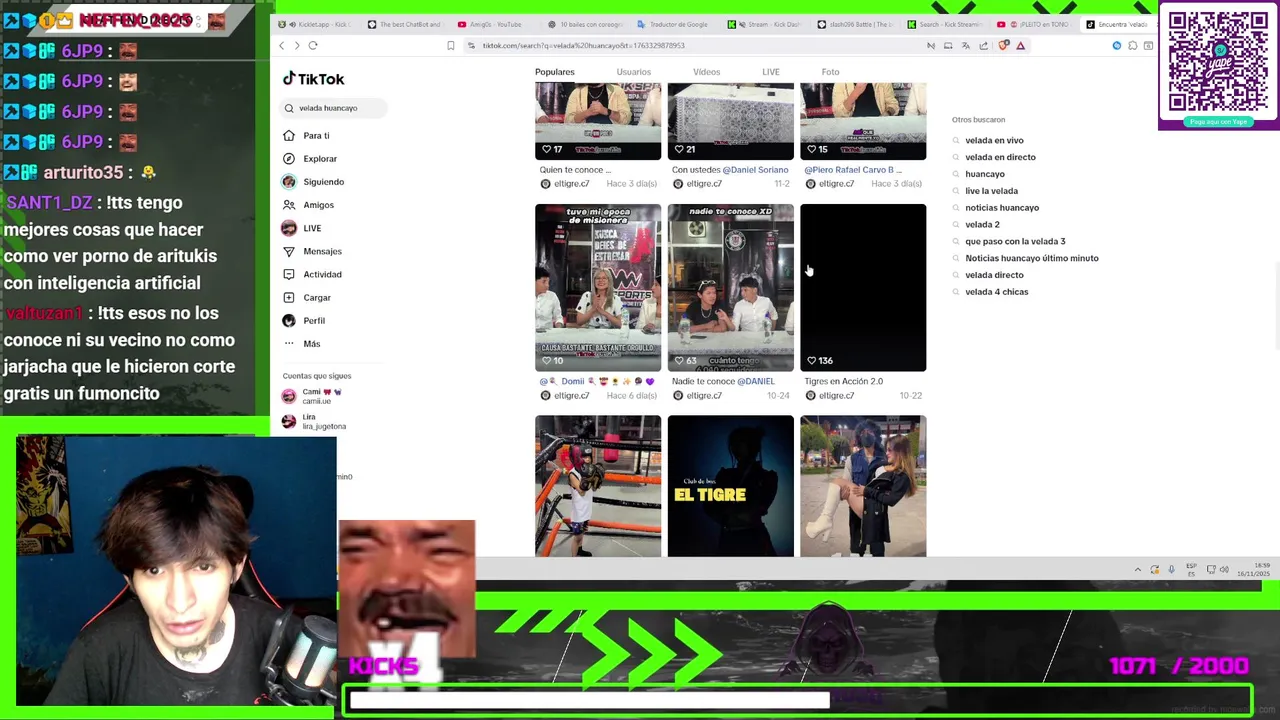The width and height of the screenshot is (1280, 720).
Task: Click the taskbar speaker volume icon
Action: (x=1224, y=570)
